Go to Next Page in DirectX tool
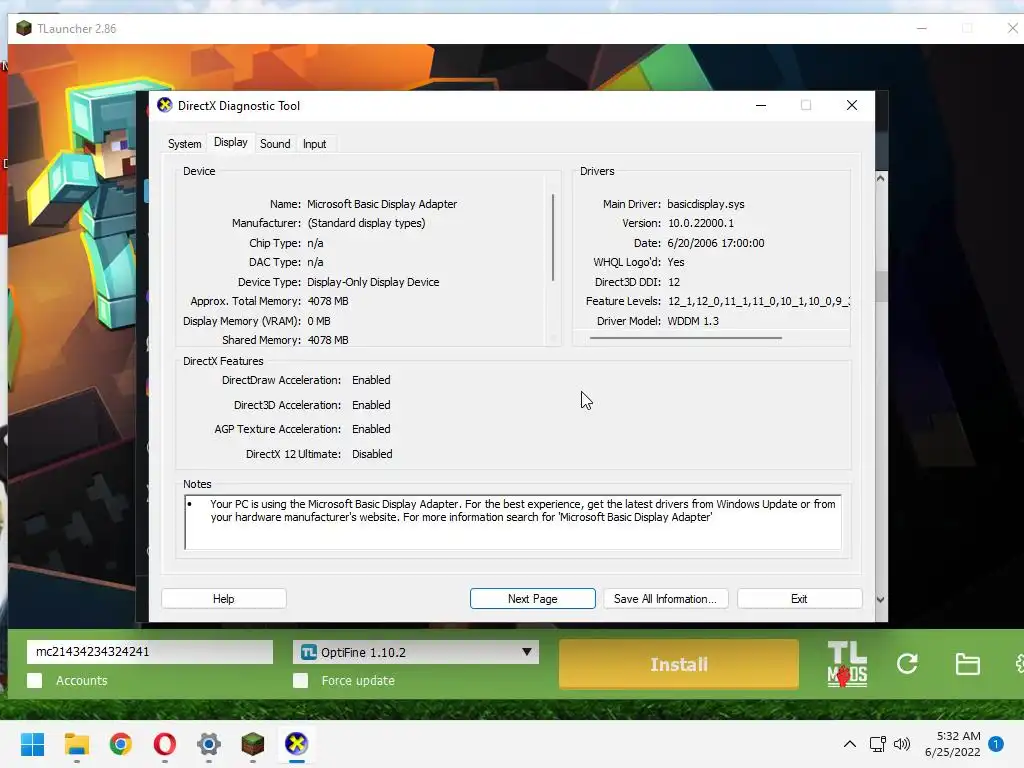 pos(533,599)
